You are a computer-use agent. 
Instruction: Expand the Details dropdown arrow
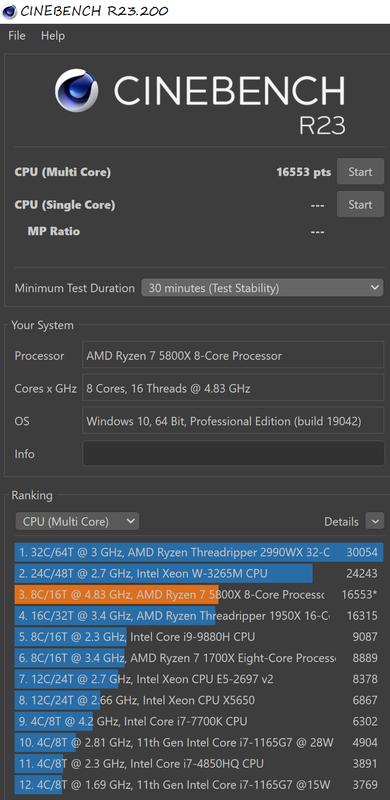click(375, 521)
